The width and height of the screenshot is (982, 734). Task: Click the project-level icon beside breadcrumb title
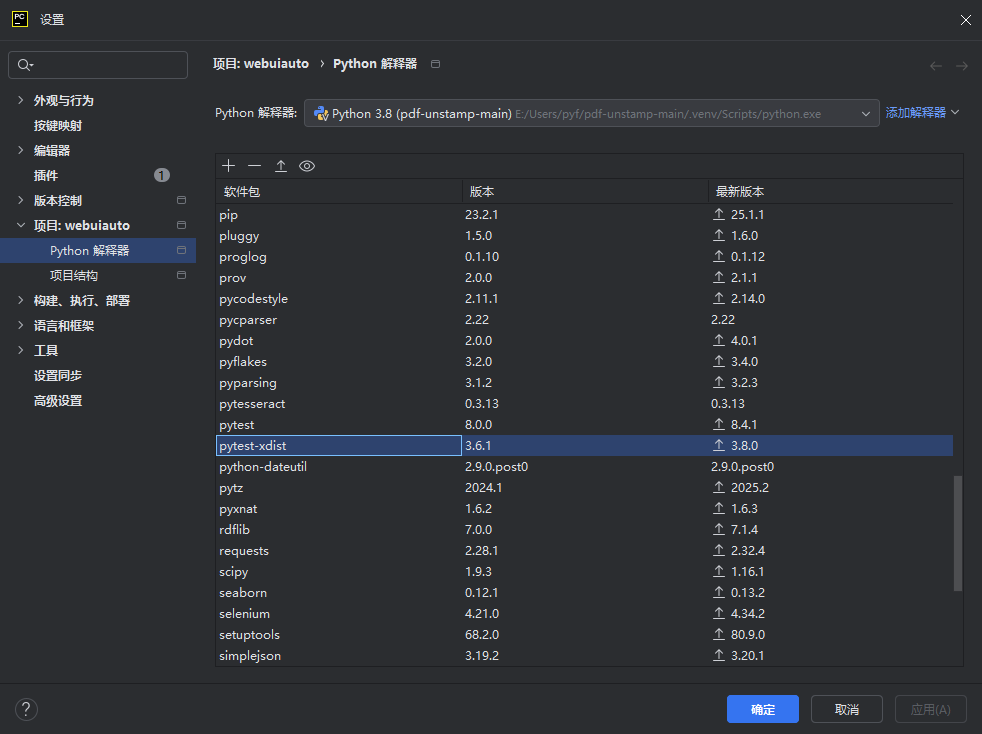435,64
